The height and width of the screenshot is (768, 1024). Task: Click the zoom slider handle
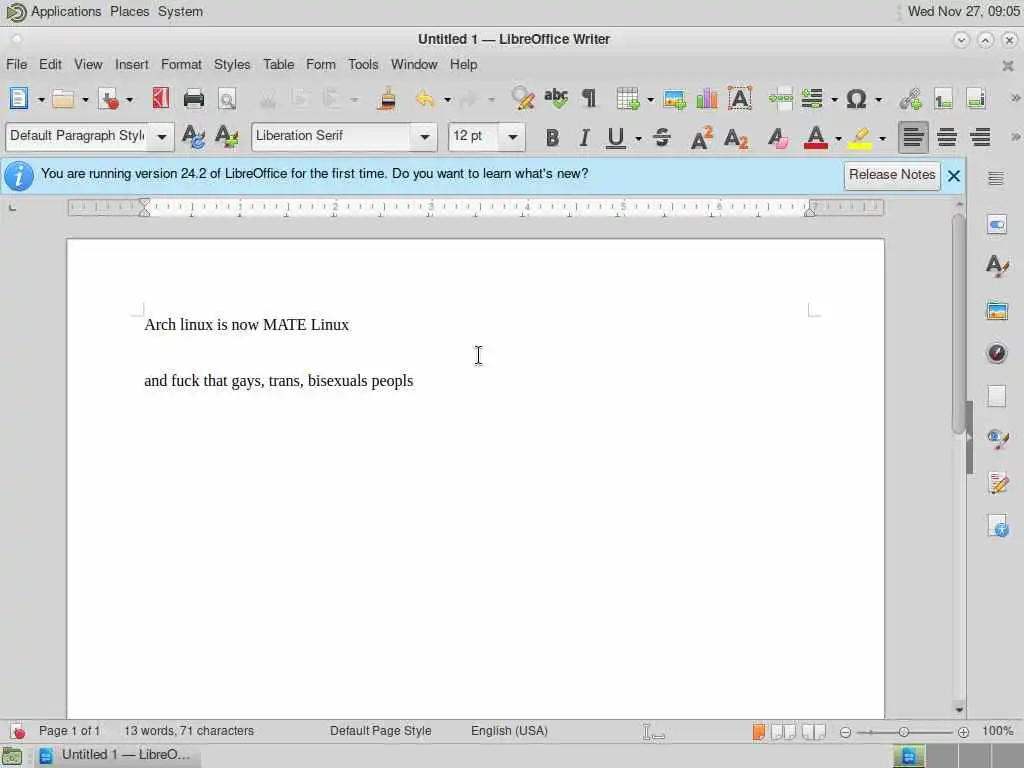coord(904,732)
